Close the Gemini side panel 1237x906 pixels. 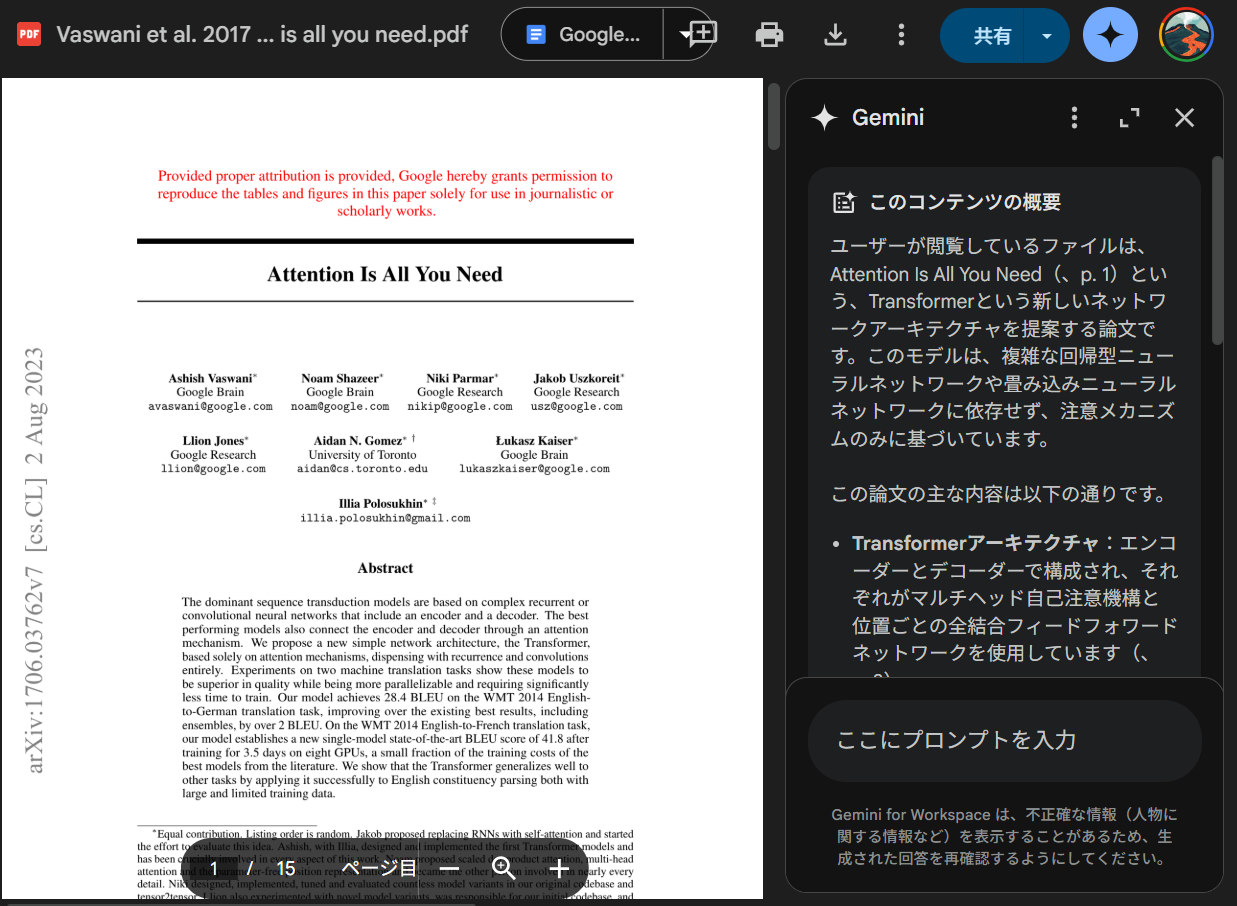point(1184,117)
